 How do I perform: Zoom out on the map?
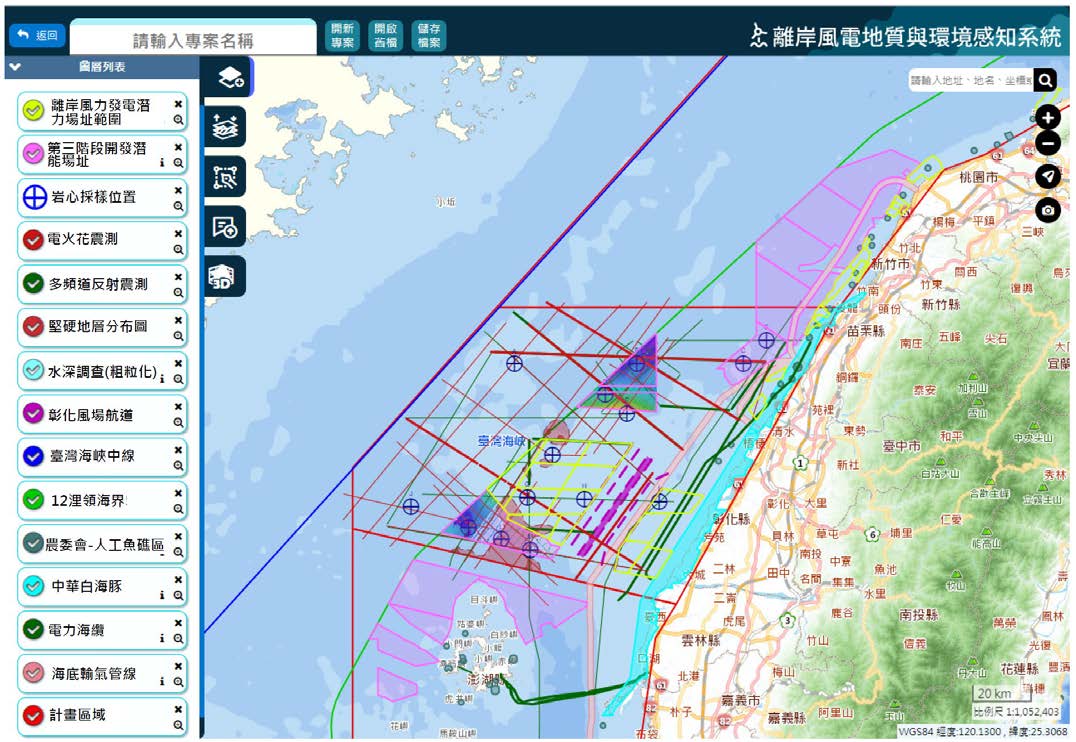(x=1047, y=144)
